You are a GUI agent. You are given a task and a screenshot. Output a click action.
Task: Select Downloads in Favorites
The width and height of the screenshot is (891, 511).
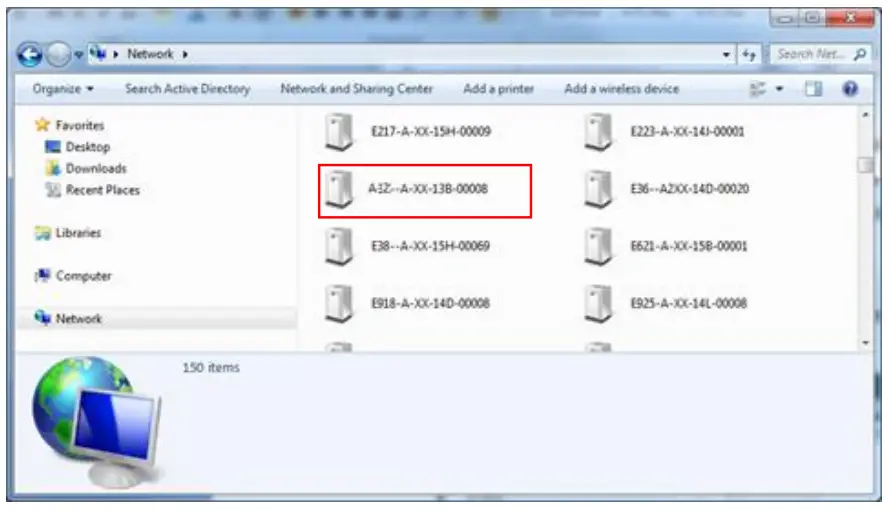[95, 169]
